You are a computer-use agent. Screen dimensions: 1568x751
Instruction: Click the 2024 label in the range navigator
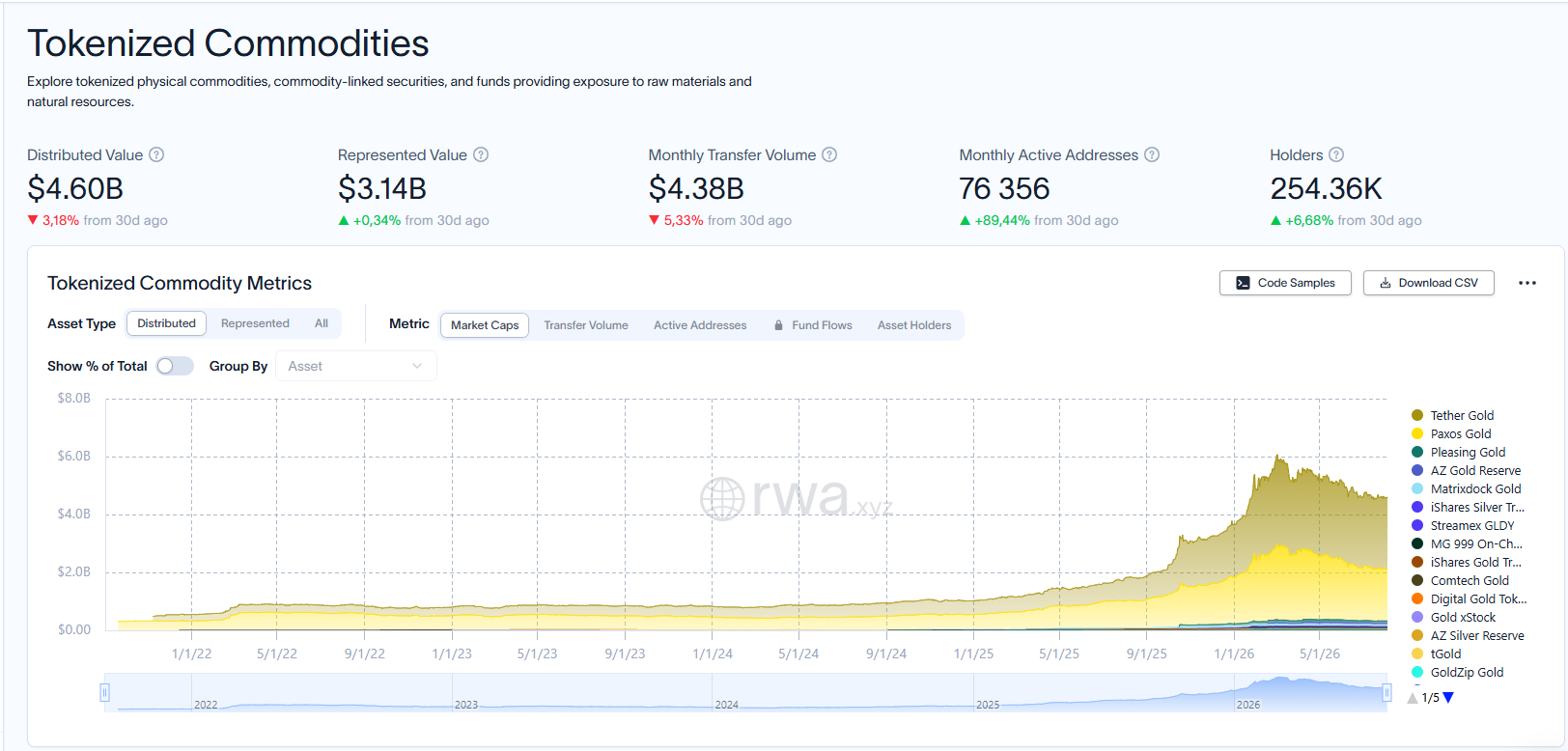pyautogui.click(x=727, y=705)
